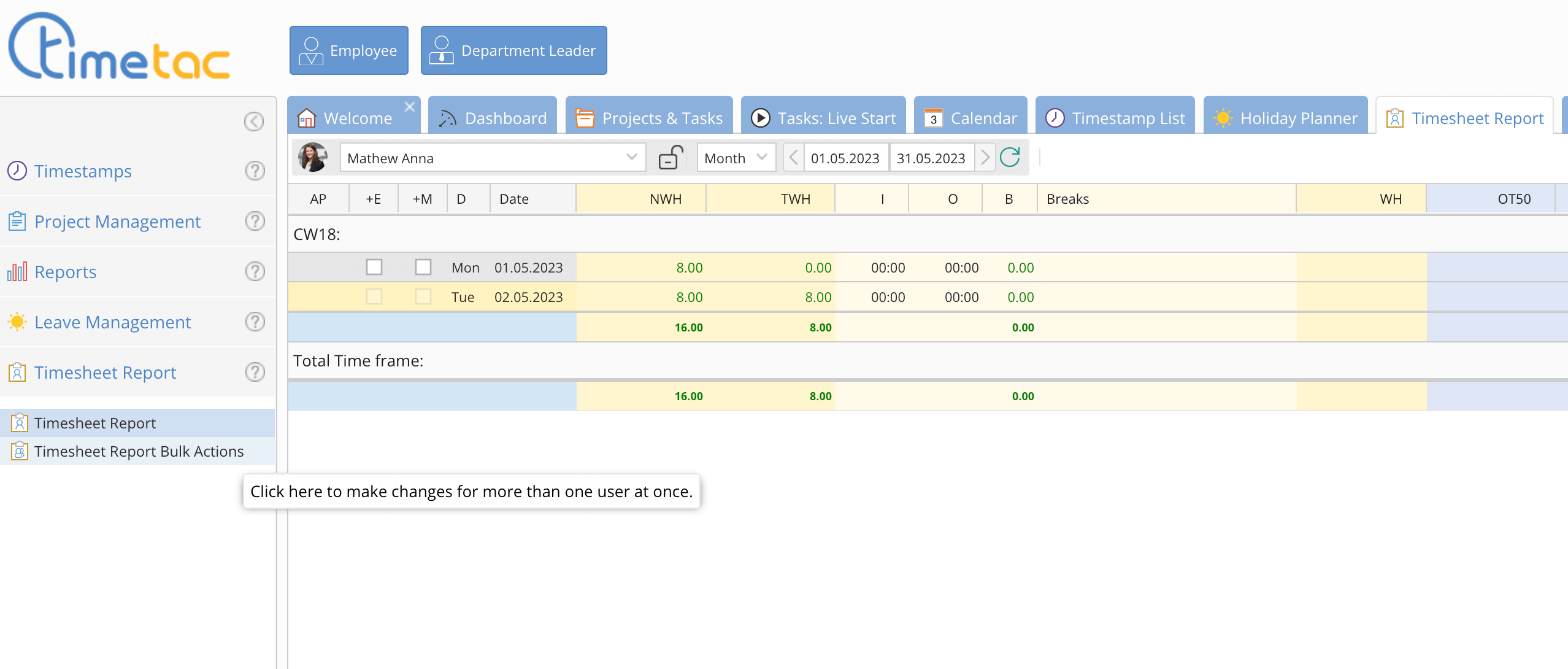Click the Department Leader button
The image size is (1568, 669).
tap(514, 50)
